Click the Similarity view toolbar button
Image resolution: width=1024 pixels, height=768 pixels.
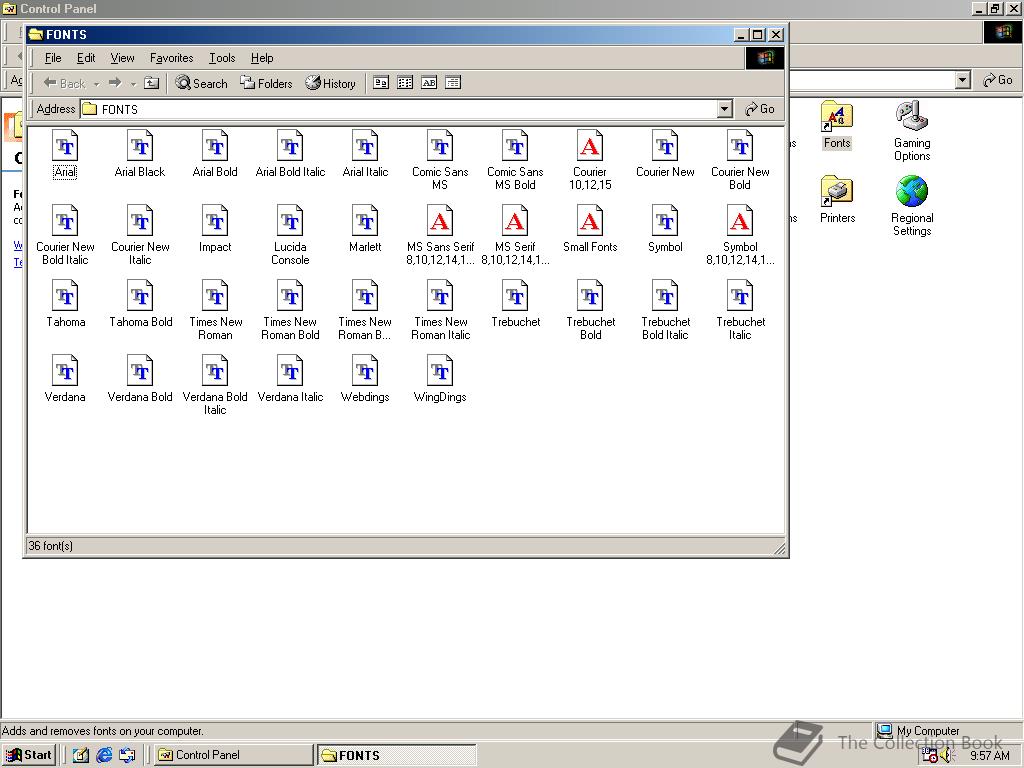pyautogui.click(x=429, y=83)
